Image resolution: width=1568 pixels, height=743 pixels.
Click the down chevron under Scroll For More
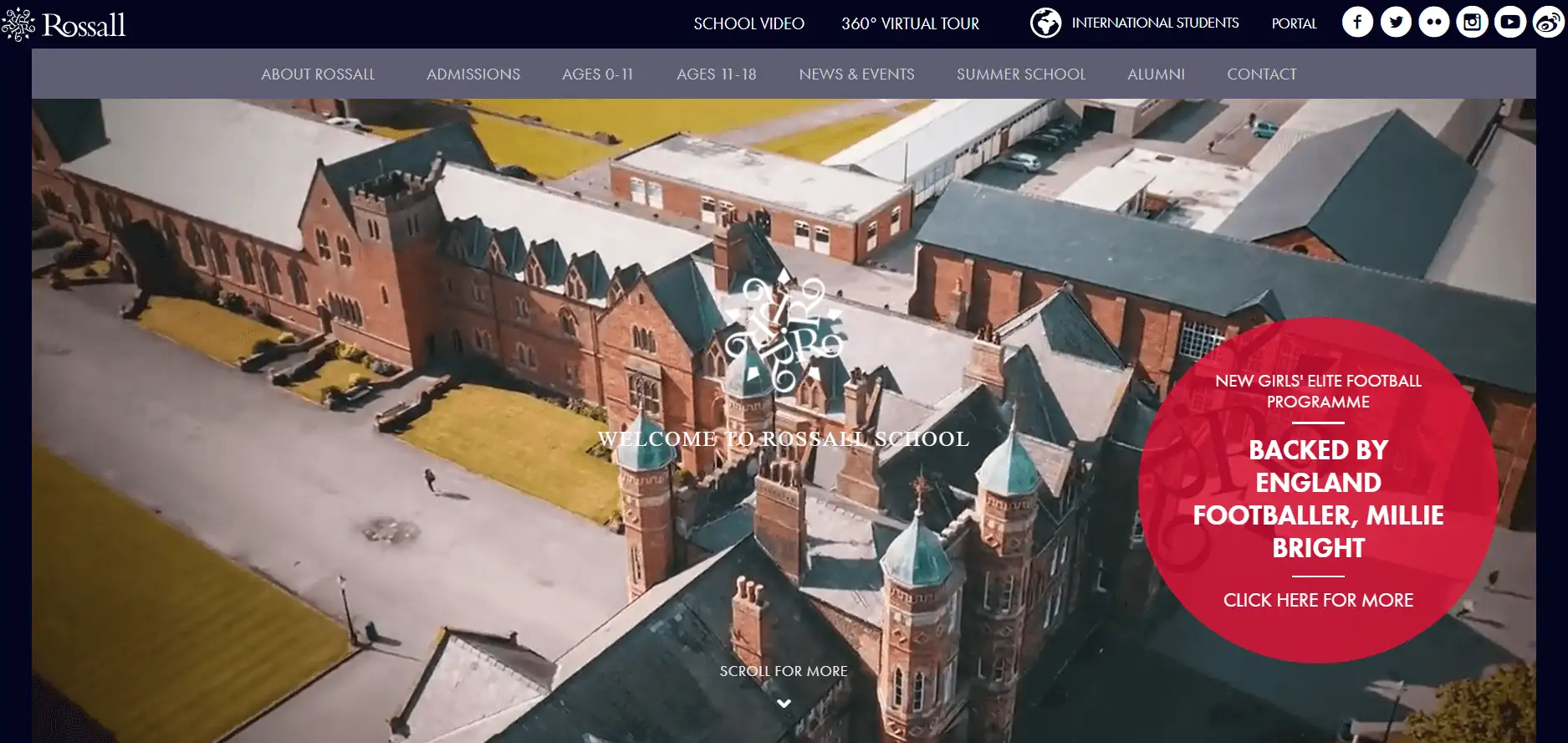click(784, 704)
